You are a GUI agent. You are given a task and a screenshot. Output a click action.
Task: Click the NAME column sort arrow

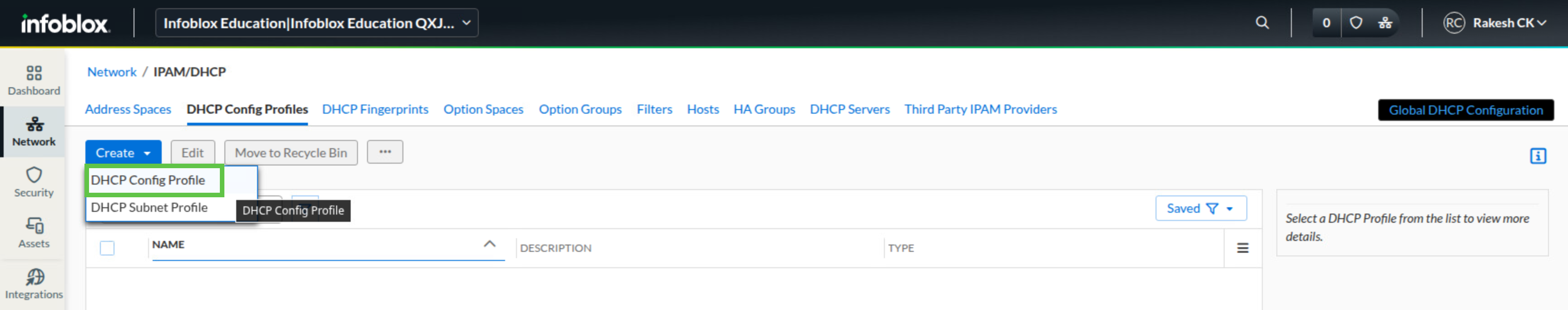point(489,244)
